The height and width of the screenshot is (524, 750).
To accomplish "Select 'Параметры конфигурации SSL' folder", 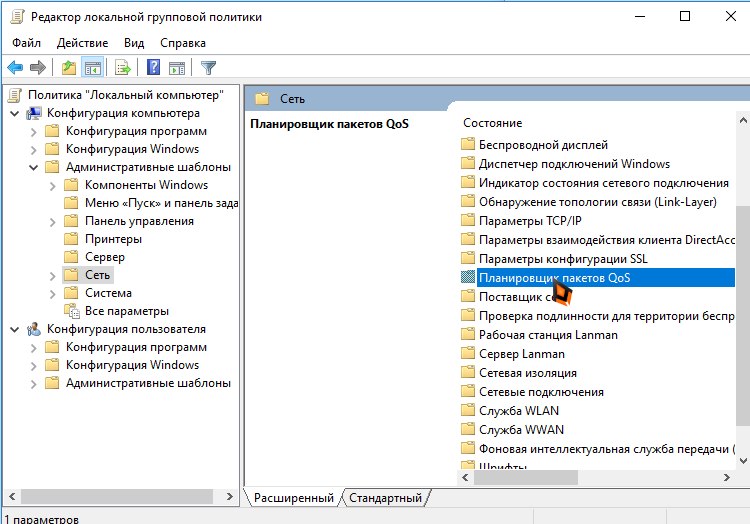I will (x=563, y=259).
